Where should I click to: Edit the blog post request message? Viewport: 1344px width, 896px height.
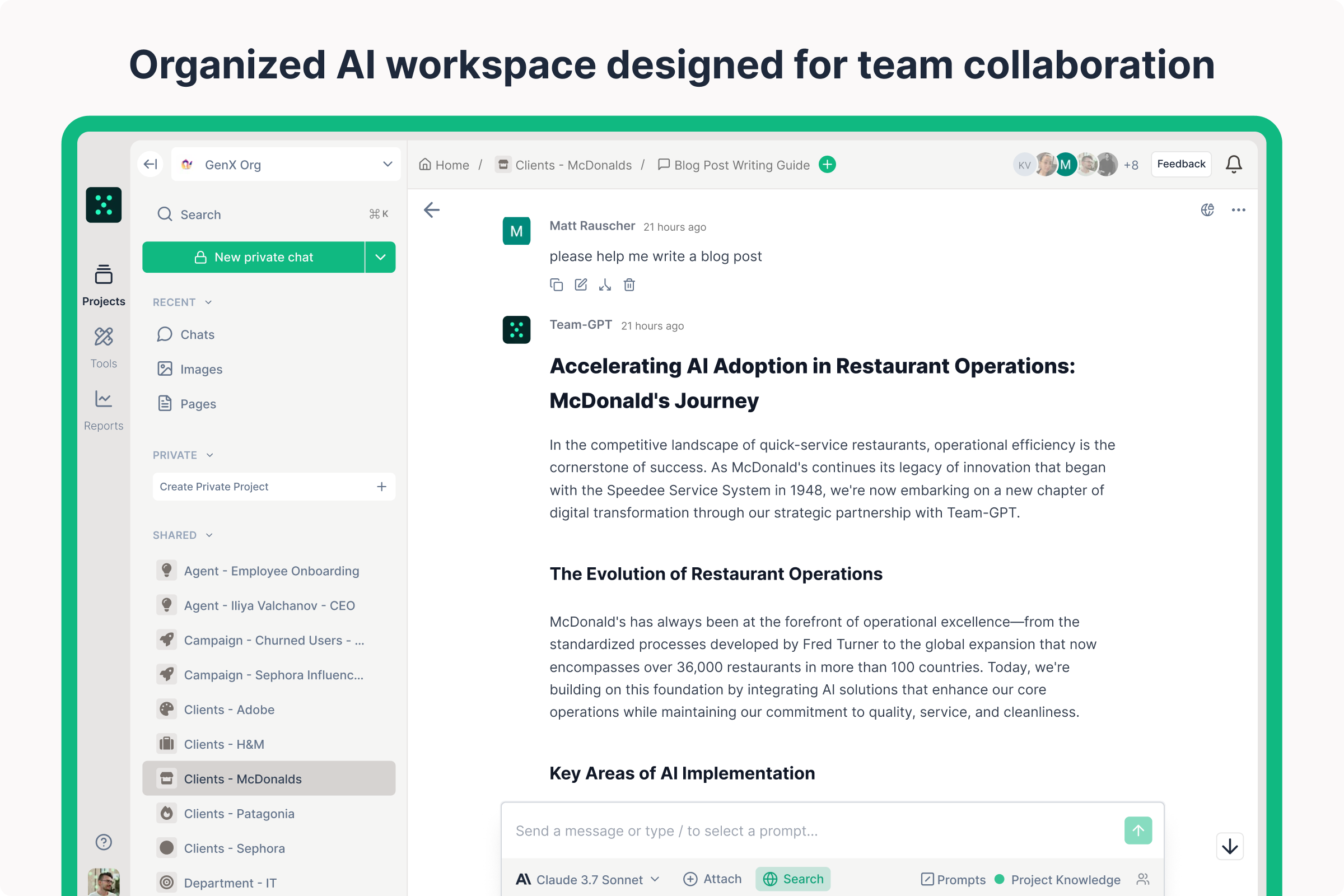click(581, 284)
